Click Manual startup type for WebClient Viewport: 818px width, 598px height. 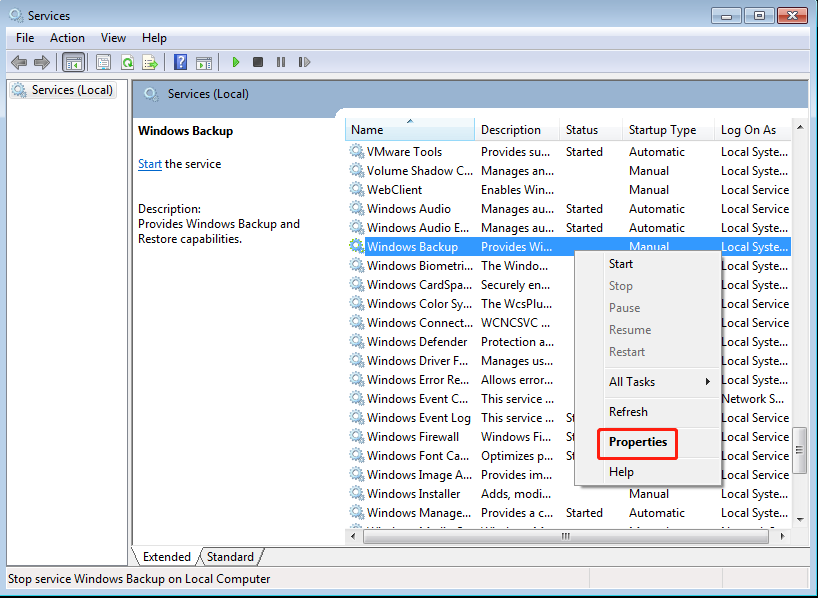click(x=648, y=189)
